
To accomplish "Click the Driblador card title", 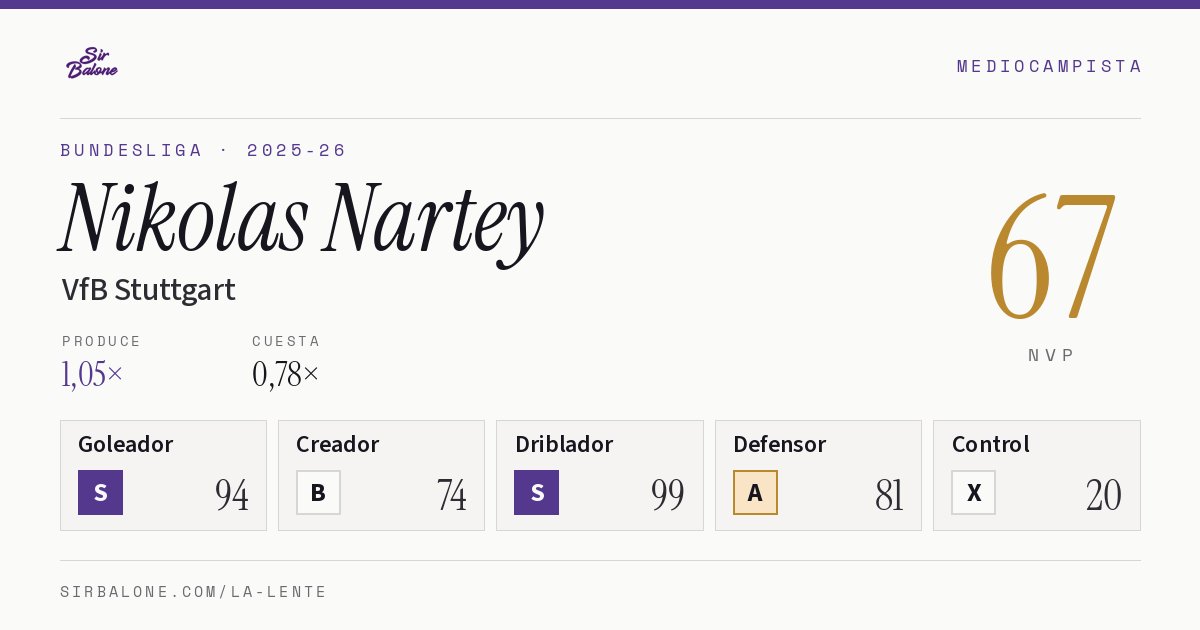I will tap(564, 444).
